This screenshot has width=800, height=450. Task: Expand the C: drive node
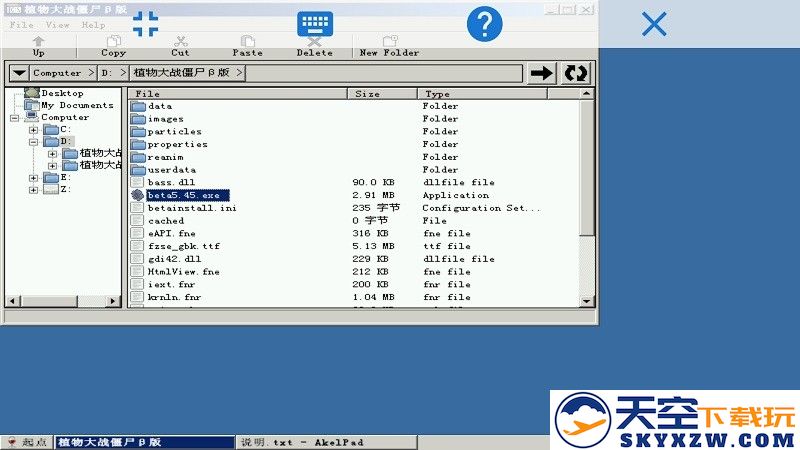pos(34,130)
